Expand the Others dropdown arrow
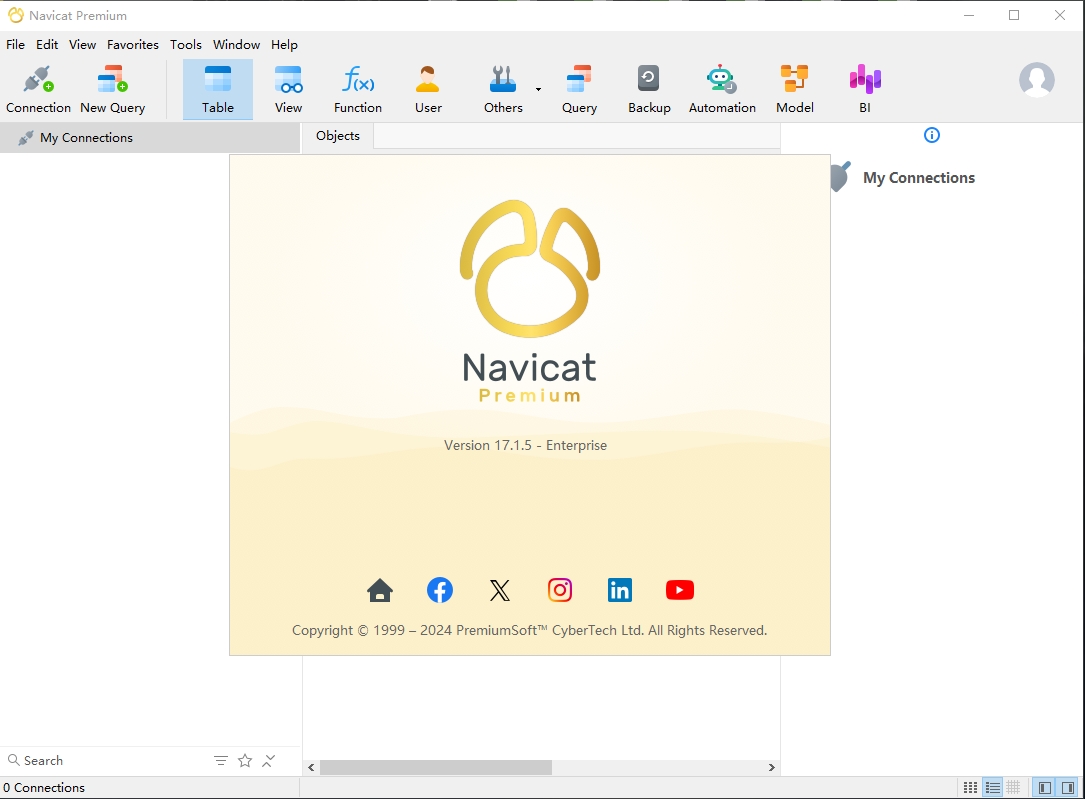 click(x=538, y=89)
